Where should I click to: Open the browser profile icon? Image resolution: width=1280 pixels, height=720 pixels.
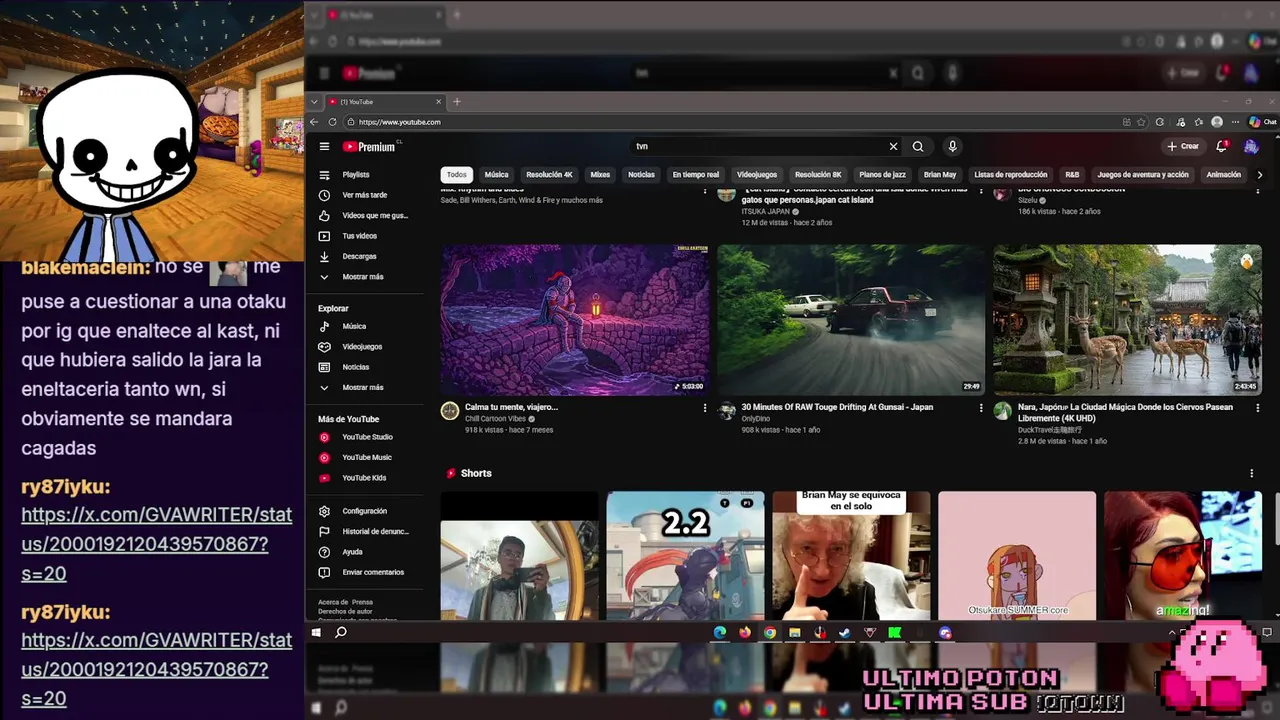point(1217,122)
